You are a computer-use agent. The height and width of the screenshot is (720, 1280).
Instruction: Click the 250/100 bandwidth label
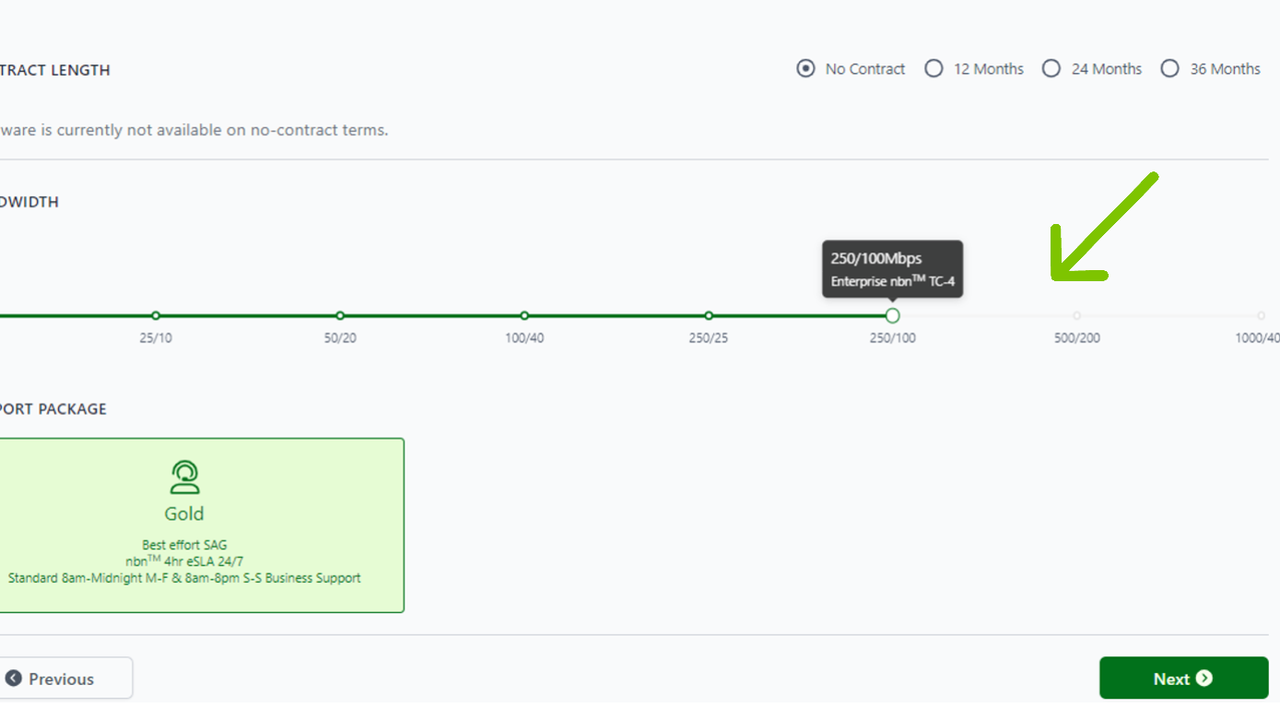(x=893, y=338)
